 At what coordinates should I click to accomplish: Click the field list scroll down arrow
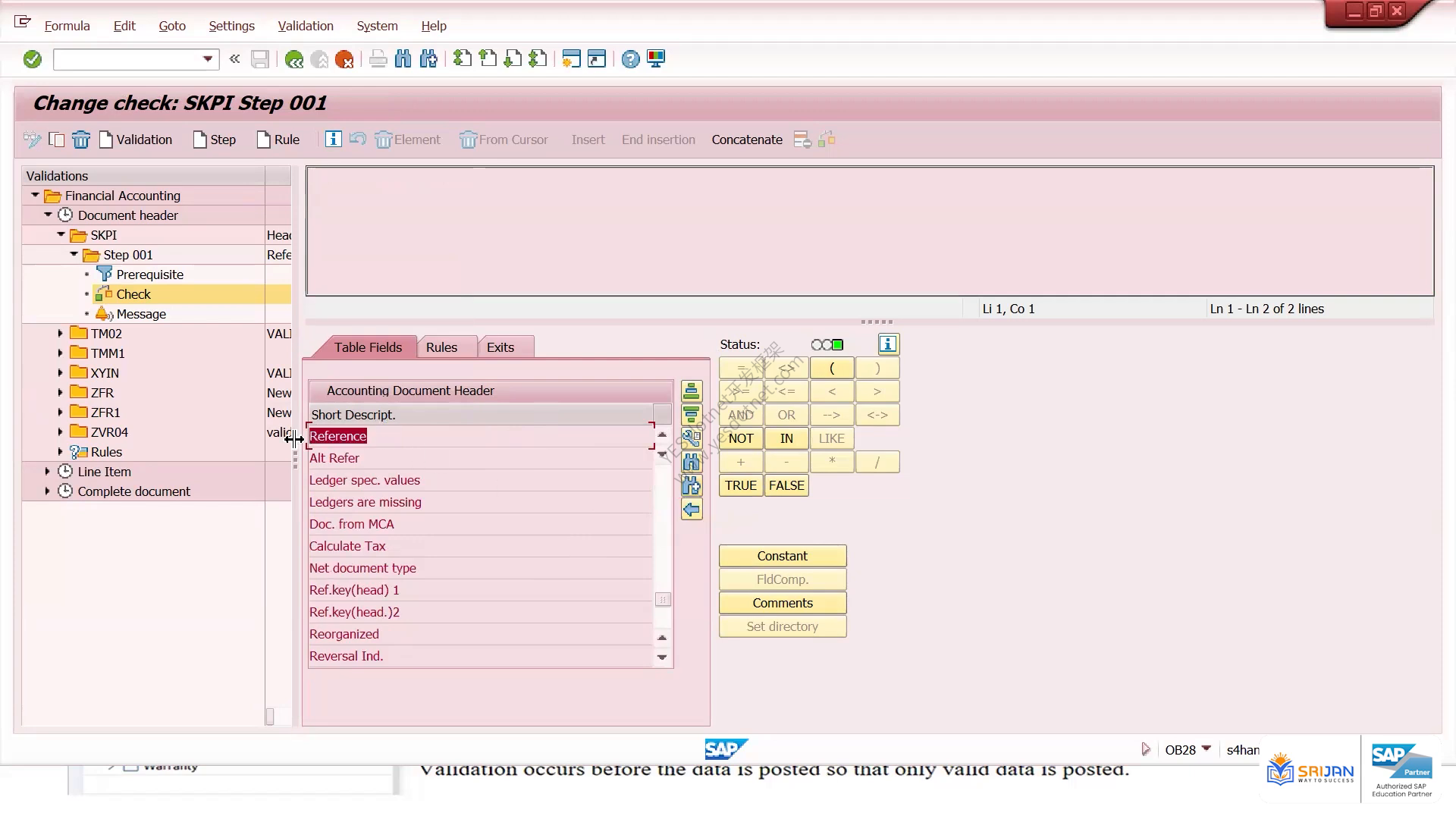click(662, 657)
